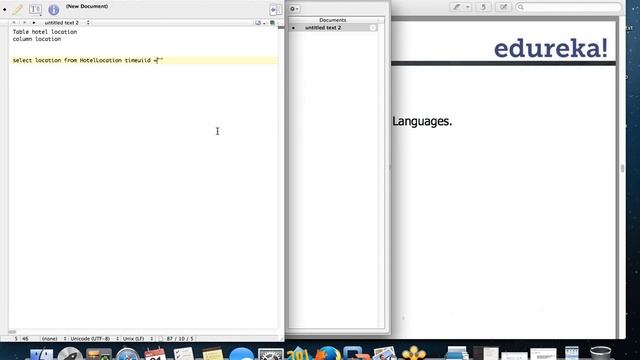Open the gear action menu in the drawer
This screenshot has width=640, height=360.
coord(294,9)
